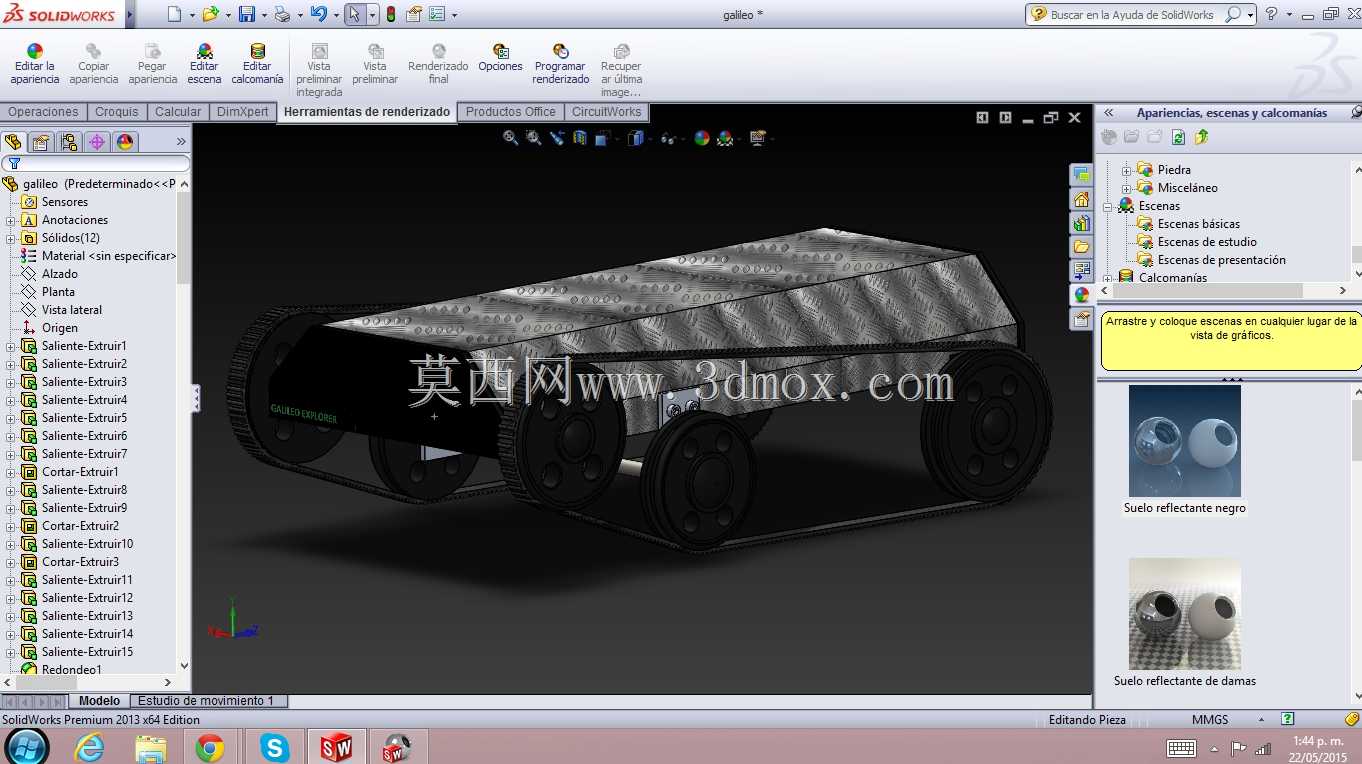Print the current document
The height and width of the screenshot is (764, 1362).
282,14
